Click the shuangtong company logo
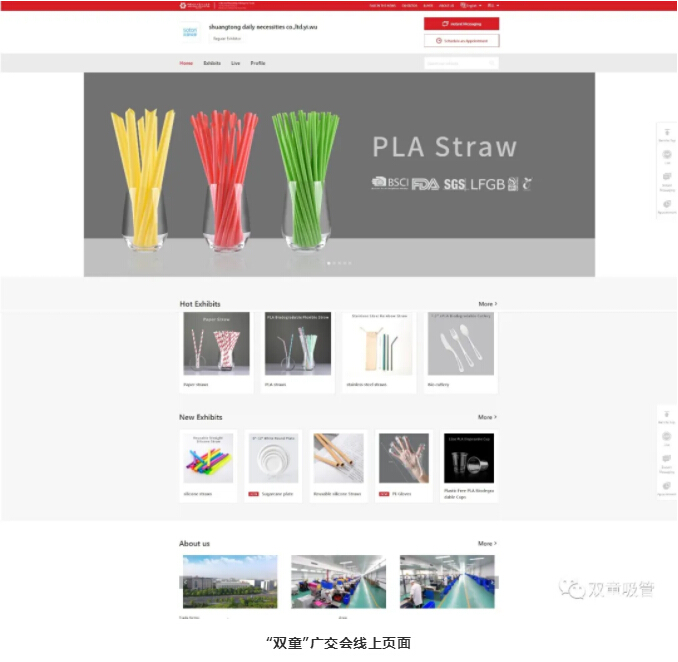678x662 pixels. (x=190, y=32)
